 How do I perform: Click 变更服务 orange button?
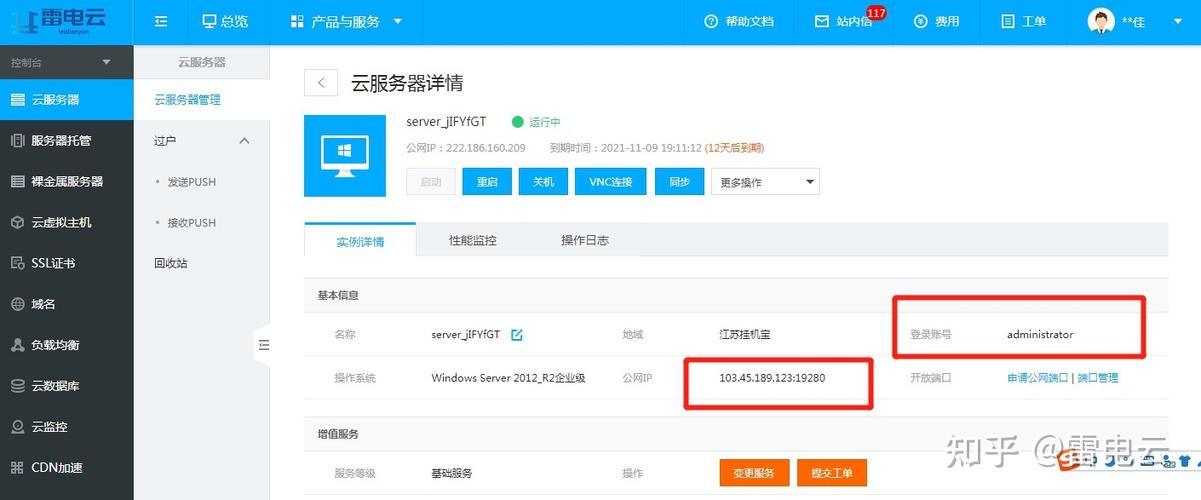(x=754, y=473)
